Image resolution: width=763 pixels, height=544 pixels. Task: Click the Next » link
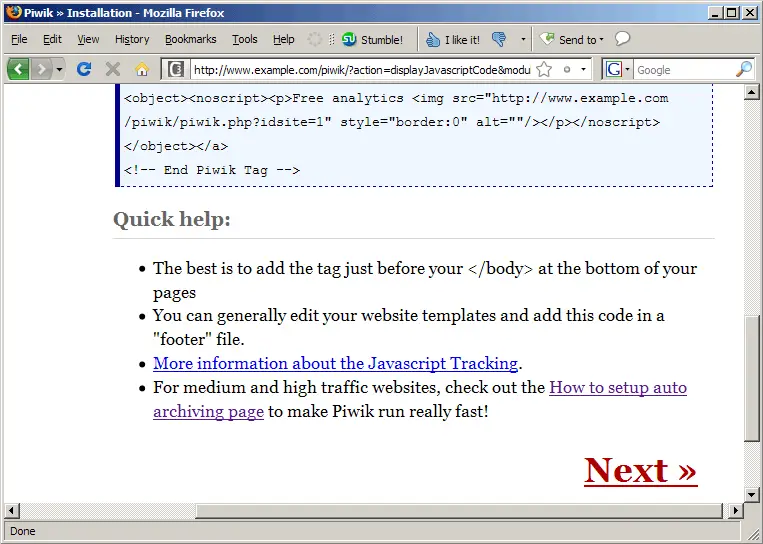click(x=640, y=470)
